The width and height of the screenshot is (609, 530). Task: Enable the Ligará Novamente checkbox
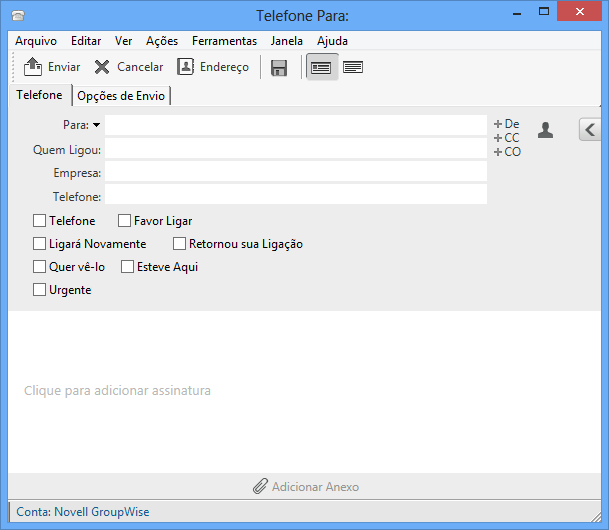point(39,244)
